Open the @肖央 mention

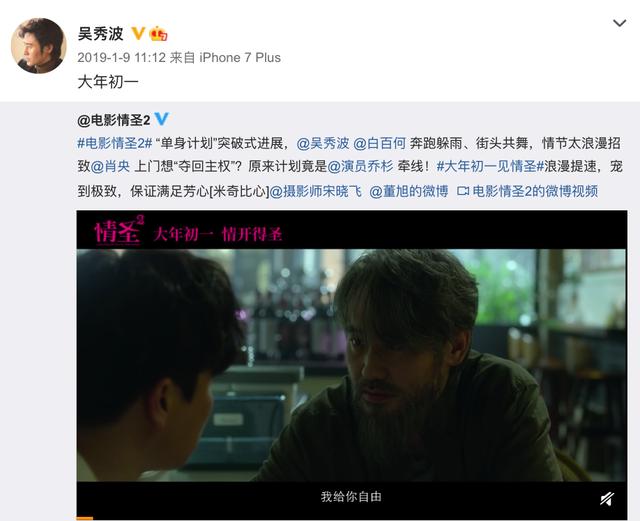pyautogui.click(x=110, y=167)
